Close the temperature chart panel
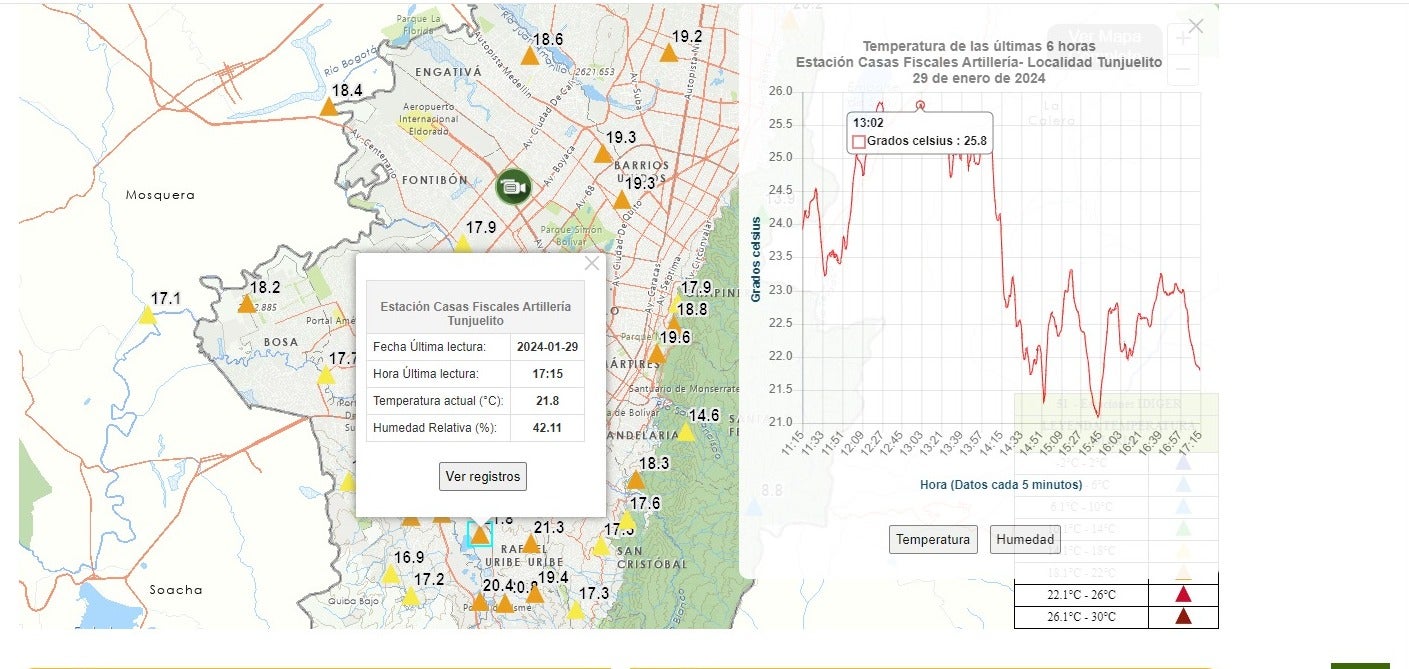 coord(1196,25)
